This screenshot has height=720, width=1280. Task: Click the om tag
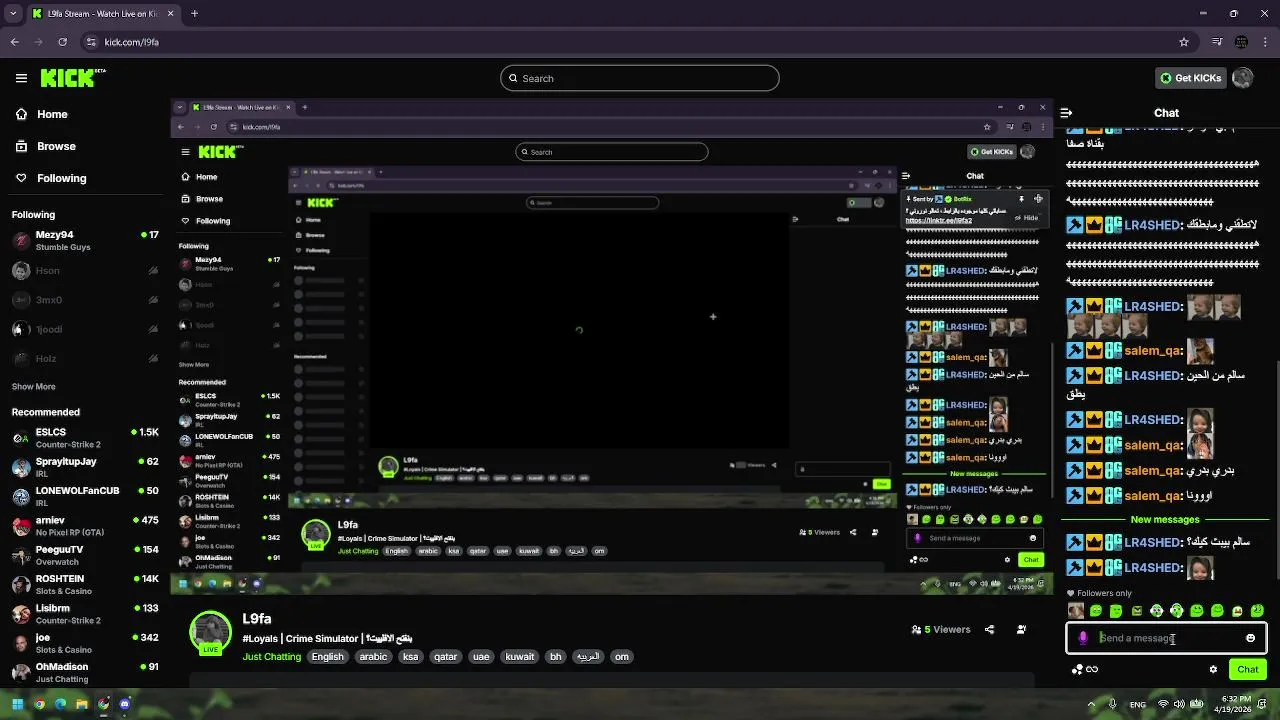point(622,657)
